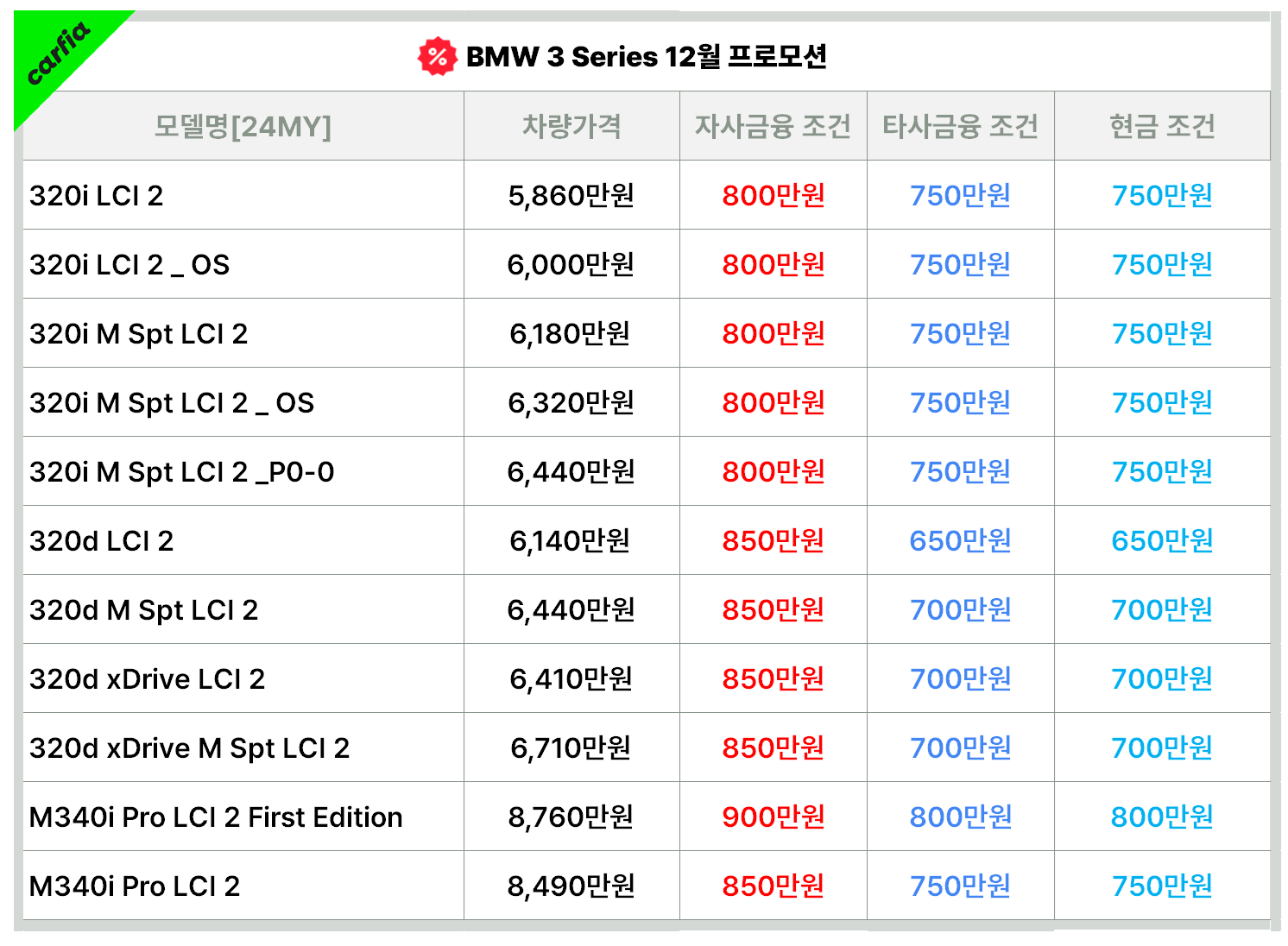Select the 현금 '700만원' in the 6,410만원 row
This screenshot has height=946, width=1288.
1162,679
